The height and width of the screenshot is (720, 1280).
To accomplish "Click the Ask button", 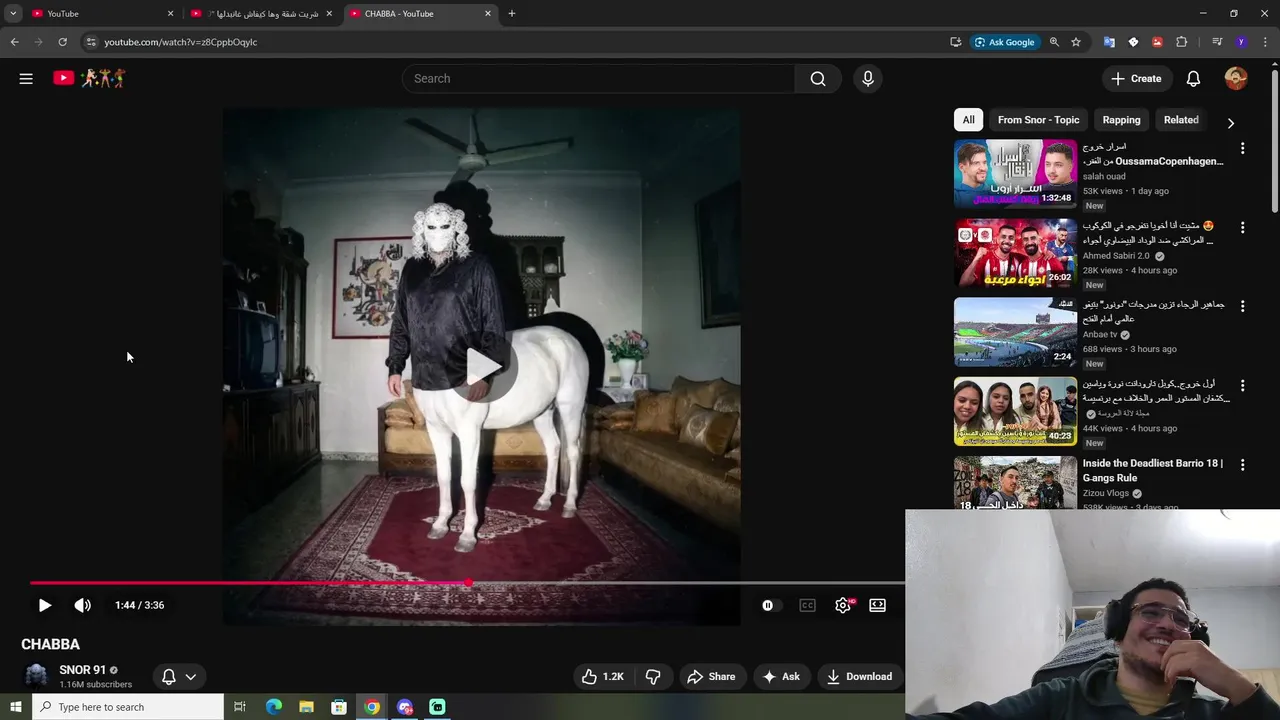I will tap(781, 677).
